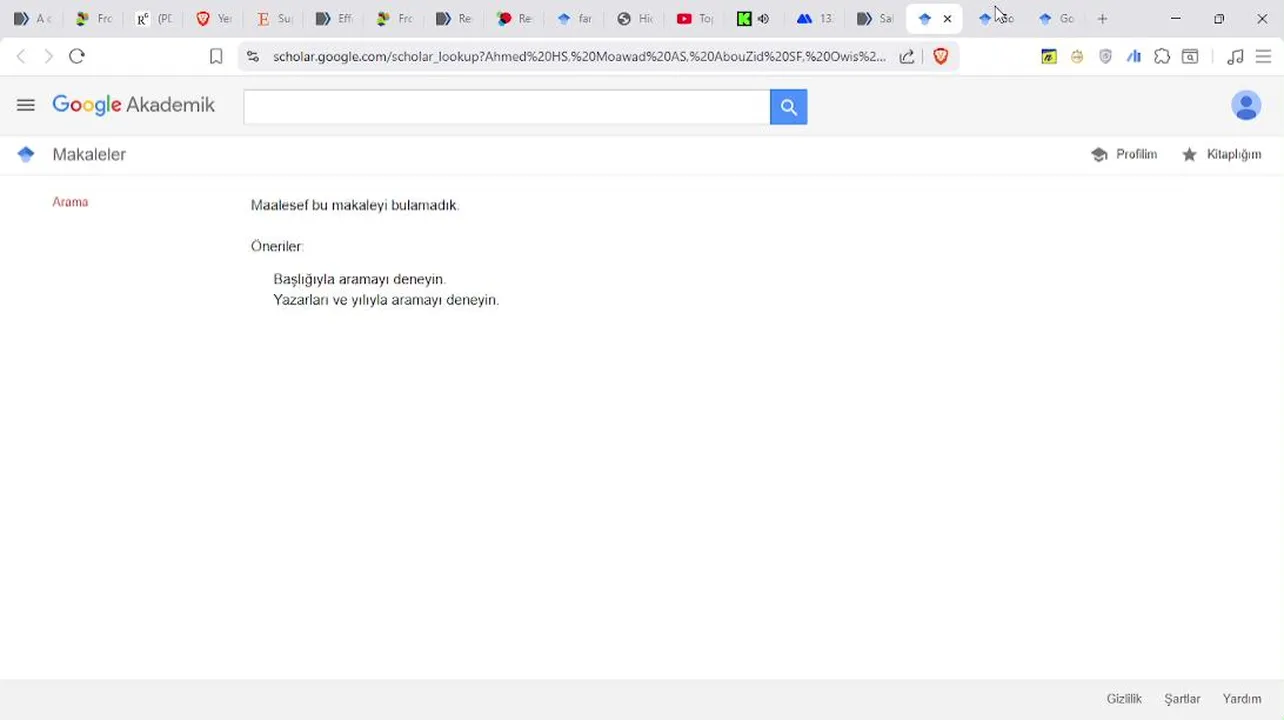Image resolution: width=1284 pixels, height=720 pixels.
Task: Switch to the tab labeled Ye with Brave icon
Action: click(214, 19)
